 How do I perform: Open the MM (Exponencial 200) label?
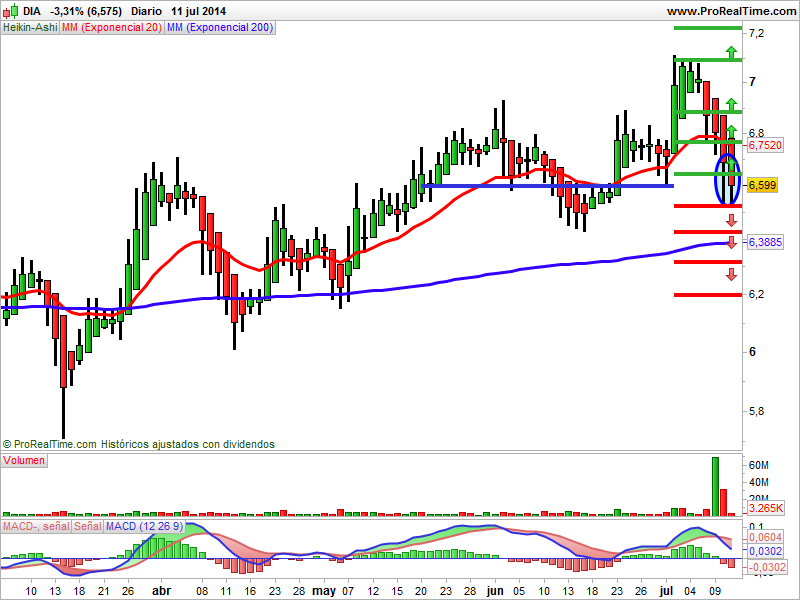point(220,28)
